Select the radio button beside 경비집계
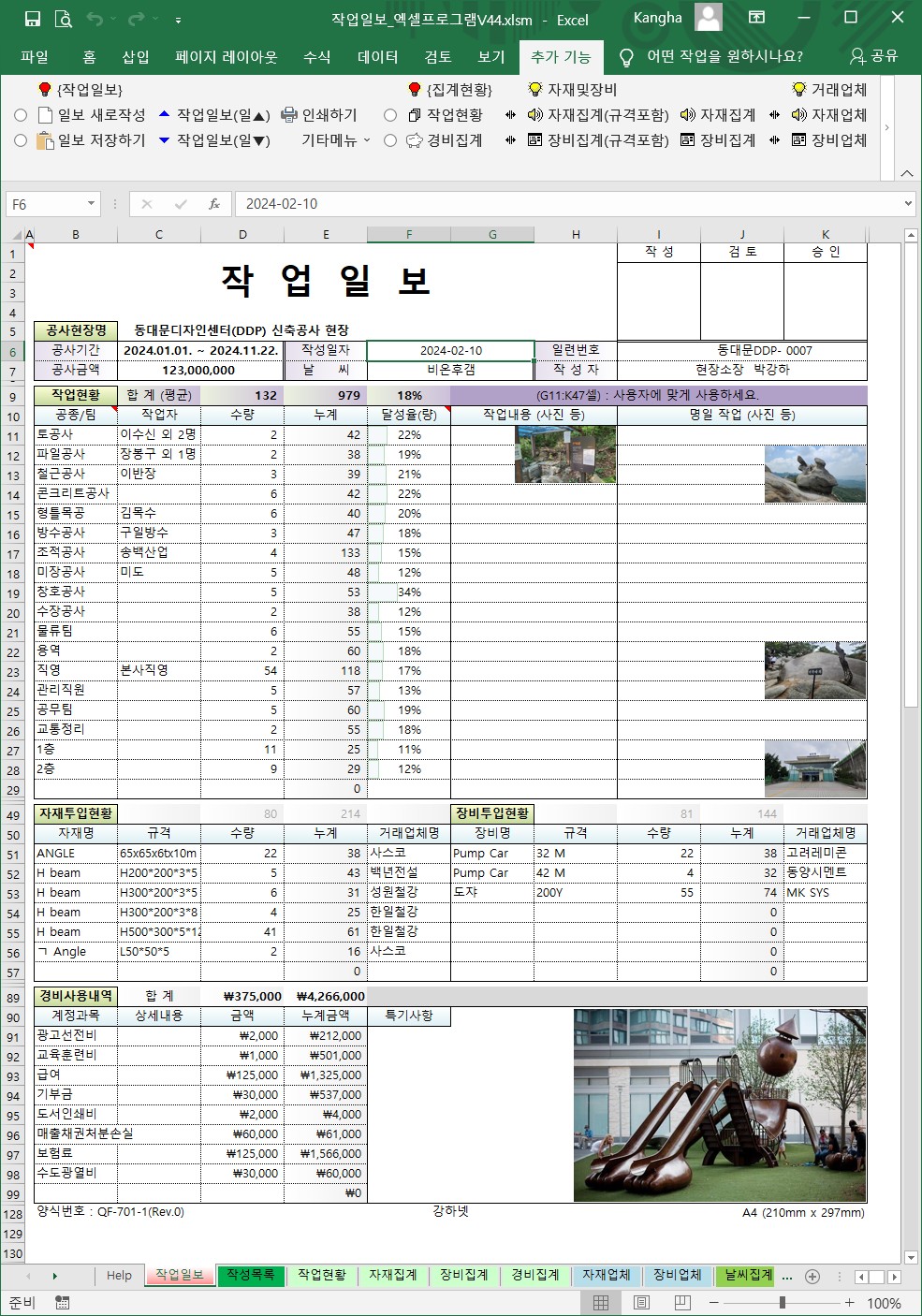This screenshot has width=922, height=1316. (390, 140)
